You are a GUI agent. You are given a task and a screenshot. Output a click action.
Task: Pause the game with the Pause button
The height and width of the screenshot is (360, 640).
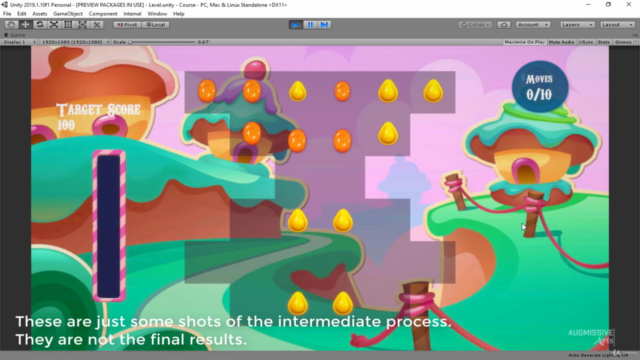point(310,25)
